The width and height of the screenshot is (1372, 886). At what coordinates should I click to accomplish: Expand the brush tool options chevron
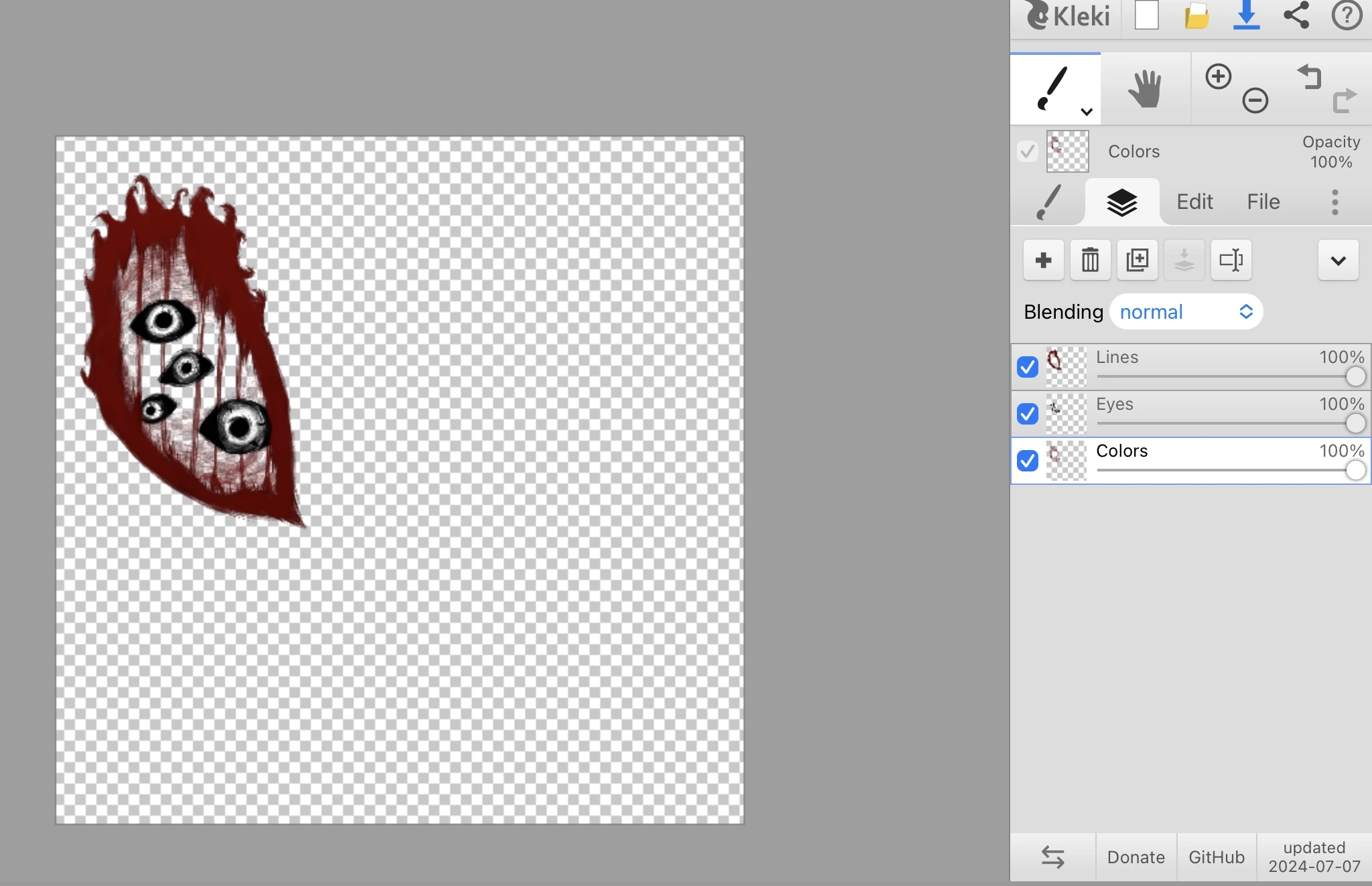[1085, 112]
